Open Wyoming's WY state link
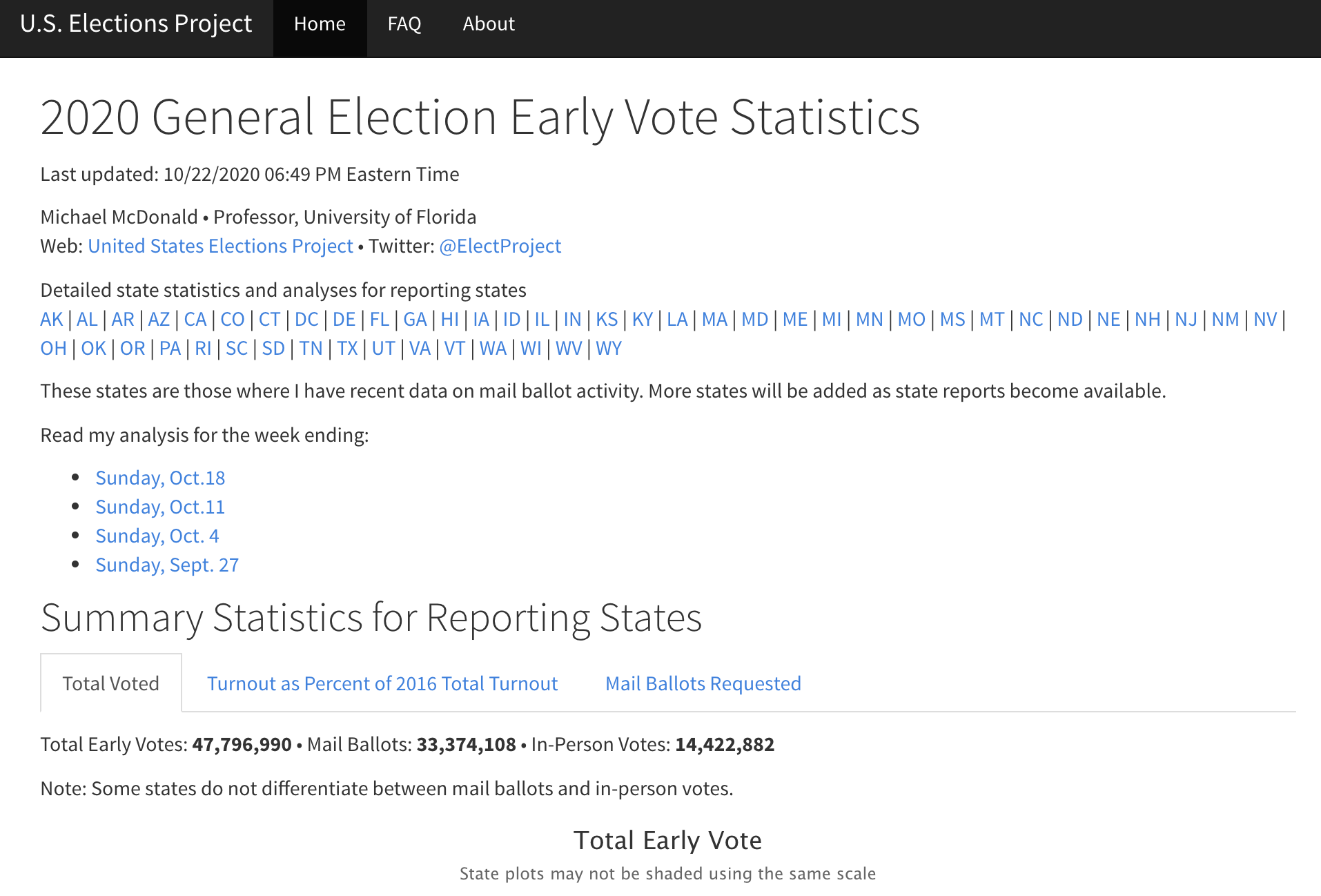The image size is (1321, 896). (x=608, y=349)
